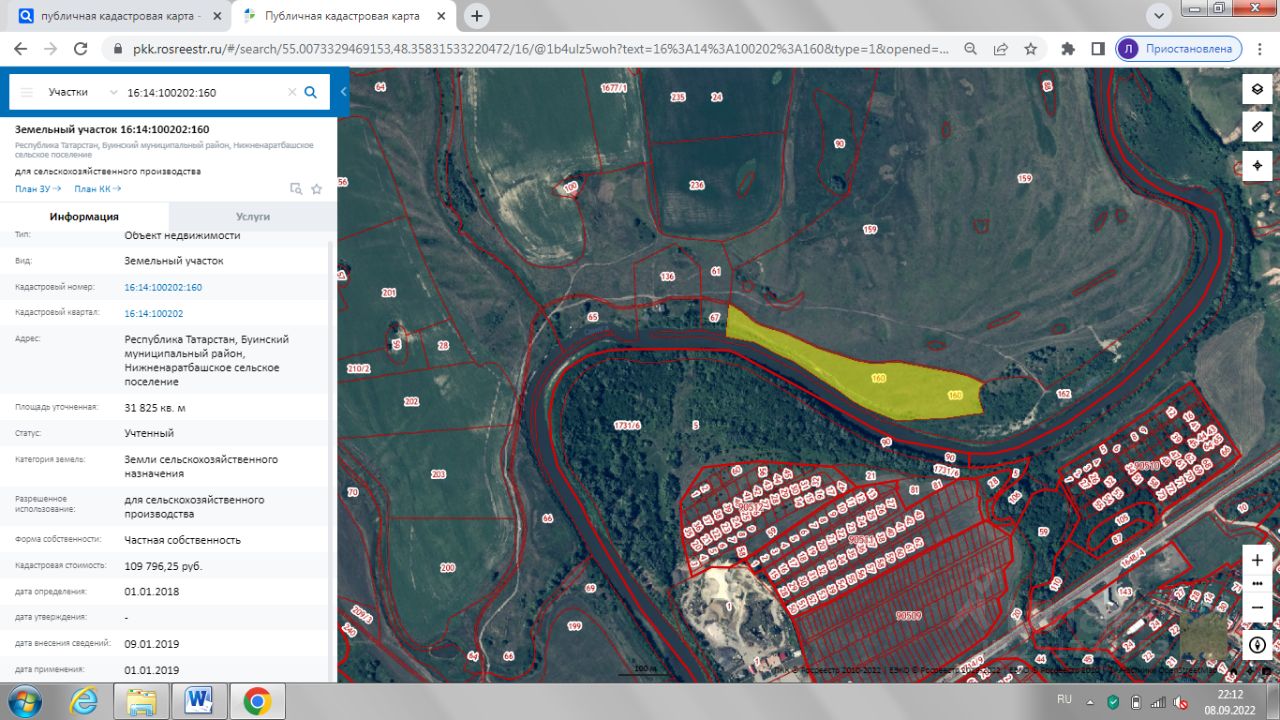The width and height of the screenshot is (1280, 720).
Task: Click the cadastral value 109 796,25 руб.
Action: pos(165,566)
